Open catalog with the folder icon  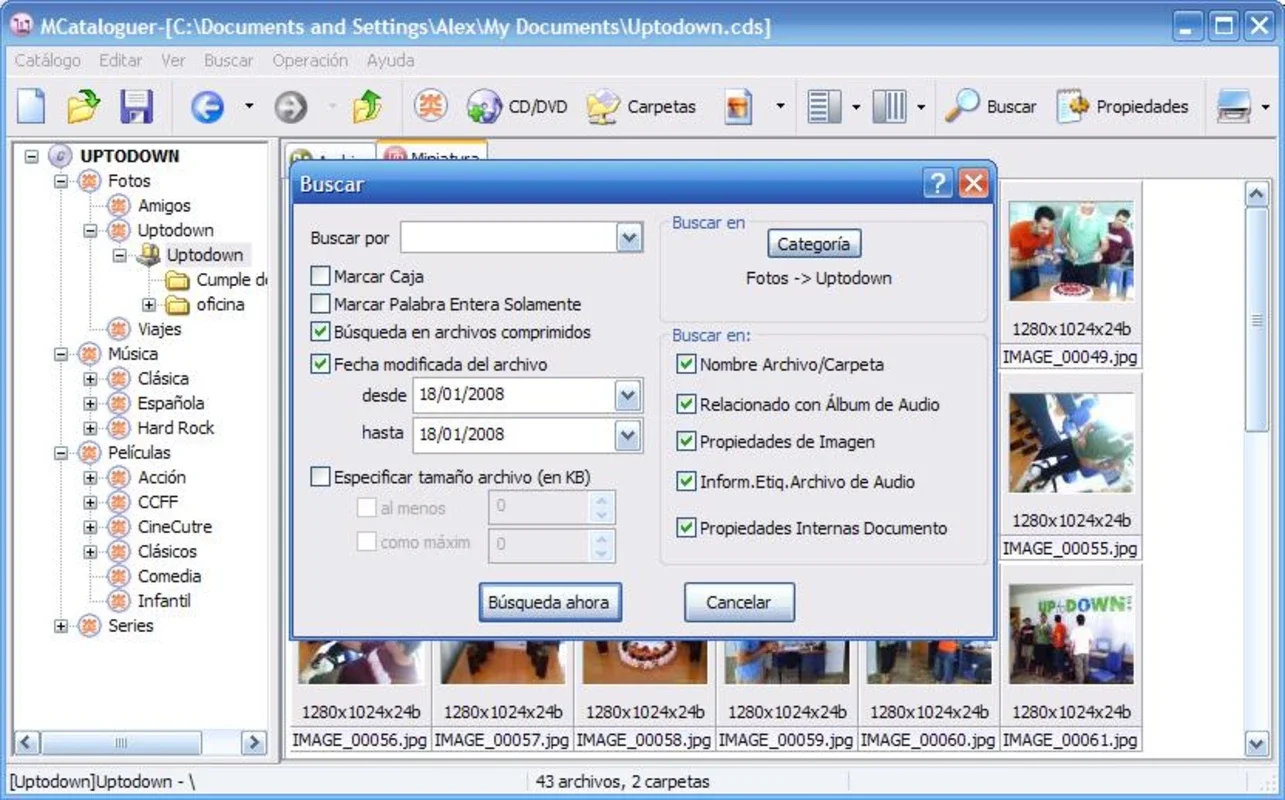coord(83,106)
